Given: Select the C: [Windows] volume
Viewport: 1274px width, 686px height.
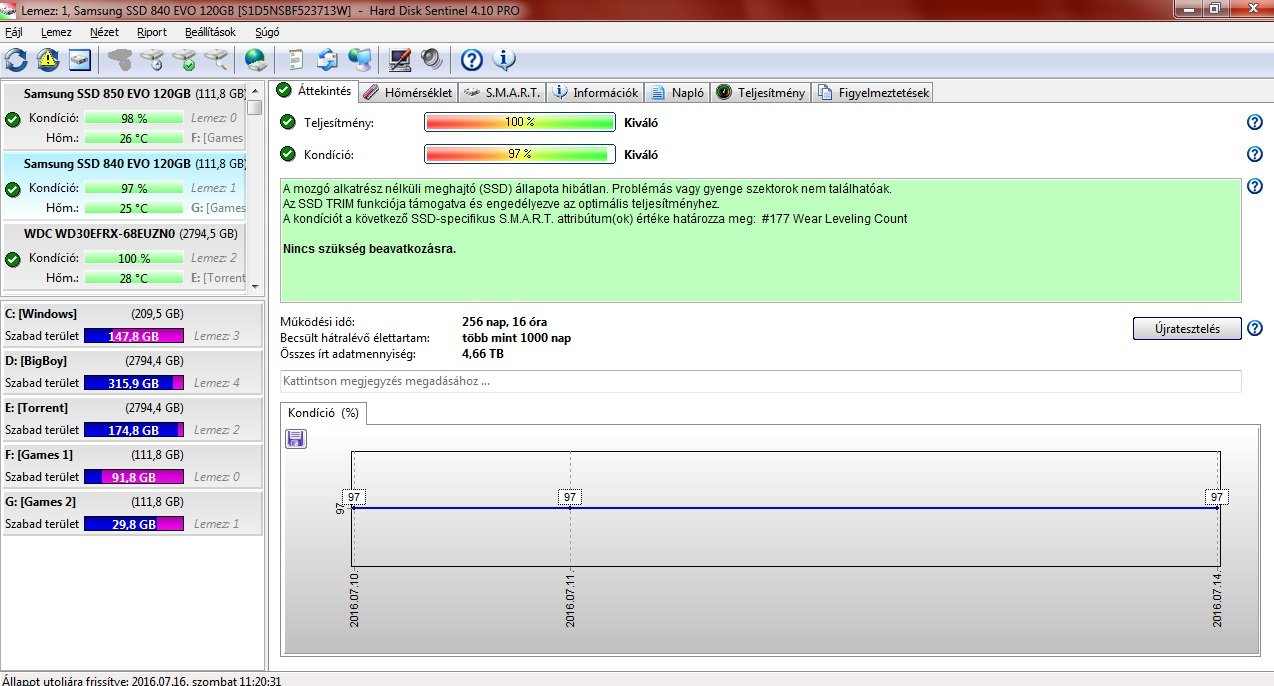Looking at the screenshot, I should pos(132,324).
